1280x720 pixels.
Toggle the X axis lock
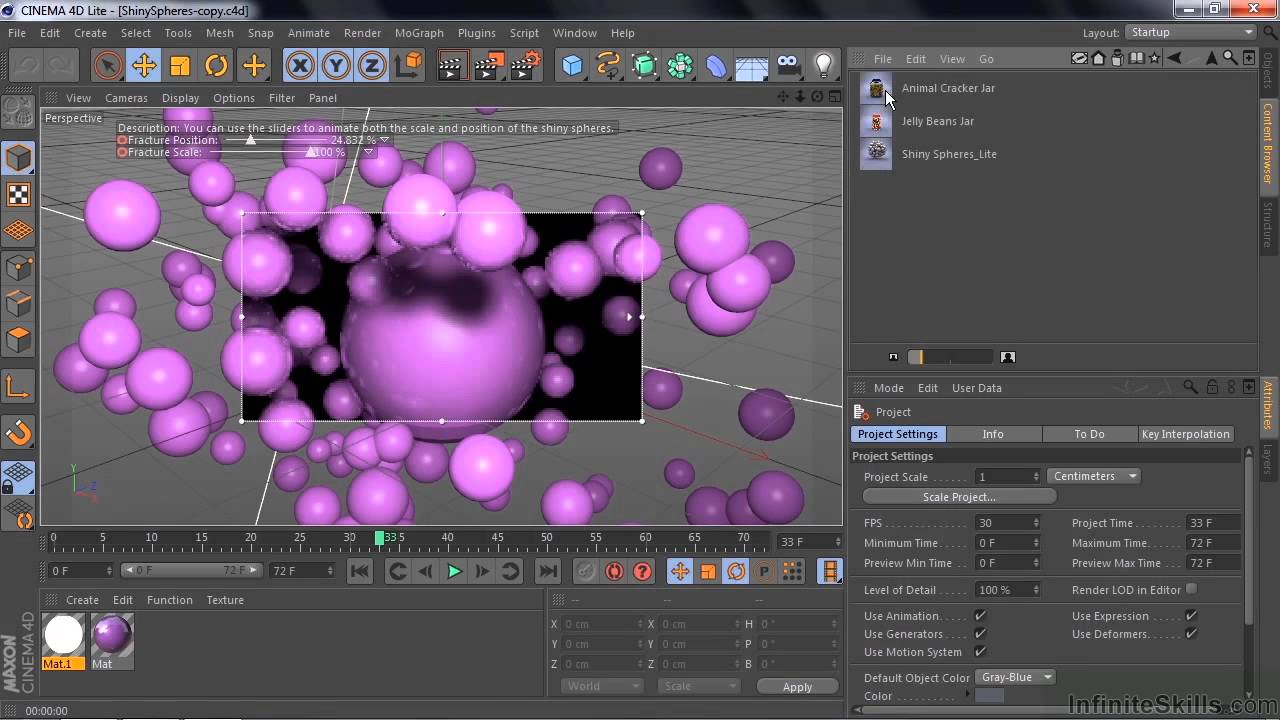click(299, 67)
